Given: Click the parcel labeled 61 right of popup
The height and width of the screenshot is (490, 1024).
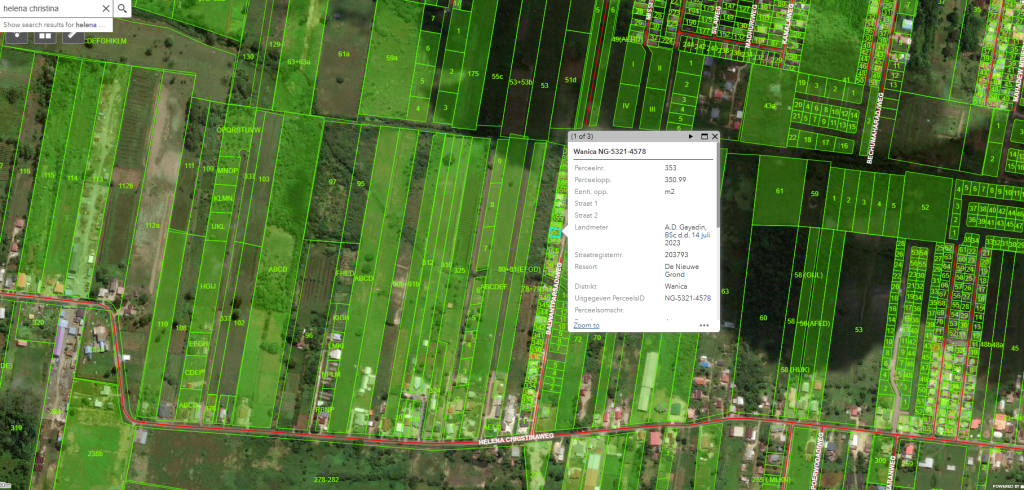Looking at the screenshot, I should pos(778,190).
